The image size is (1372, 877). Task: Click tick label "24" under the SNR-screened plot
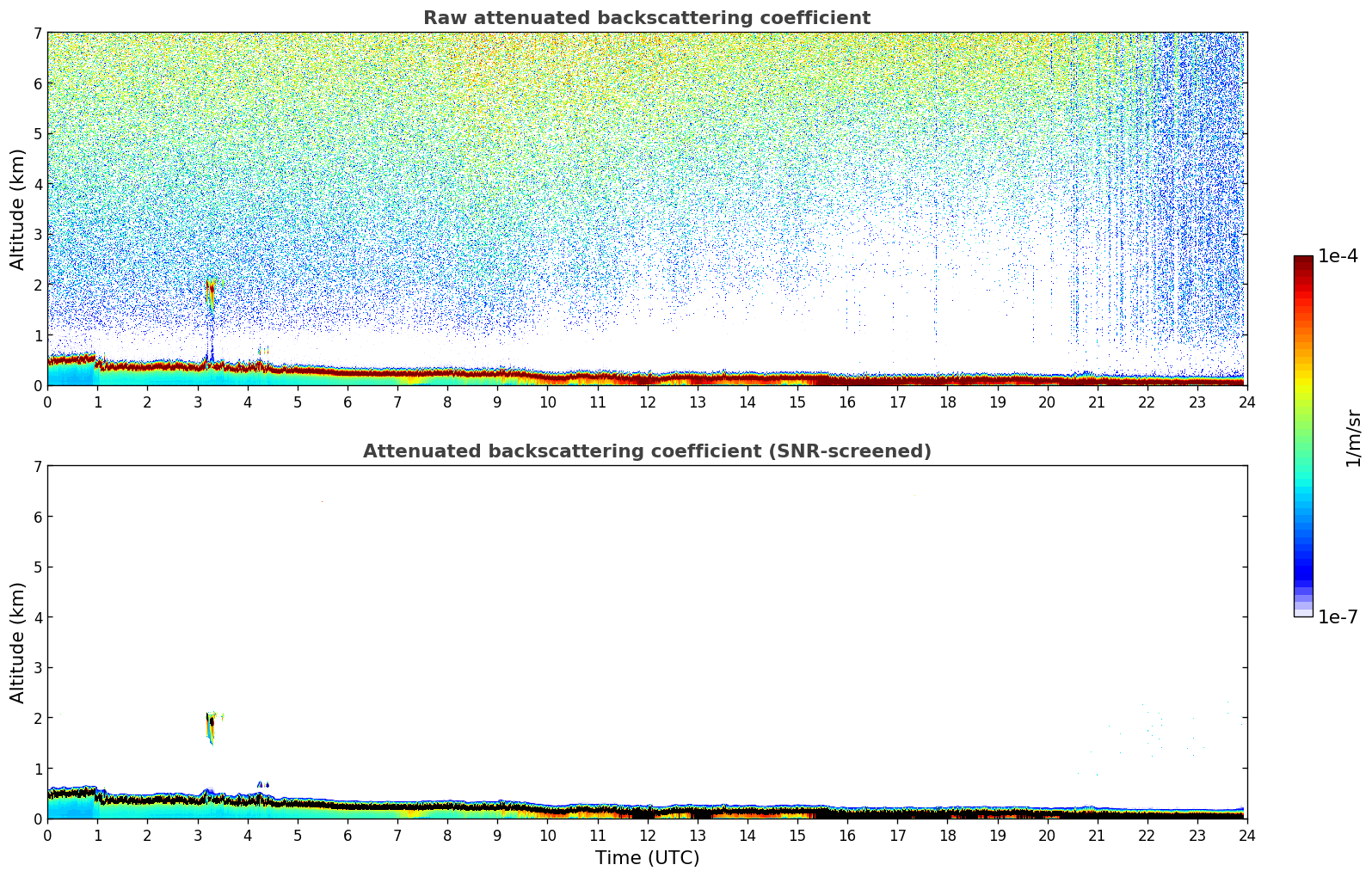(1247, 835)
